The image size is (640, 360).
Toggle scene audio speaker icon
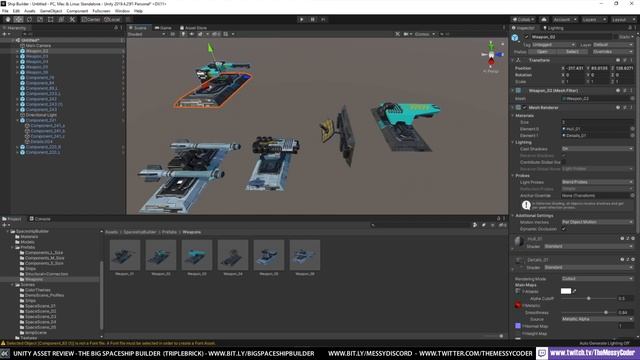coord(191,34)
